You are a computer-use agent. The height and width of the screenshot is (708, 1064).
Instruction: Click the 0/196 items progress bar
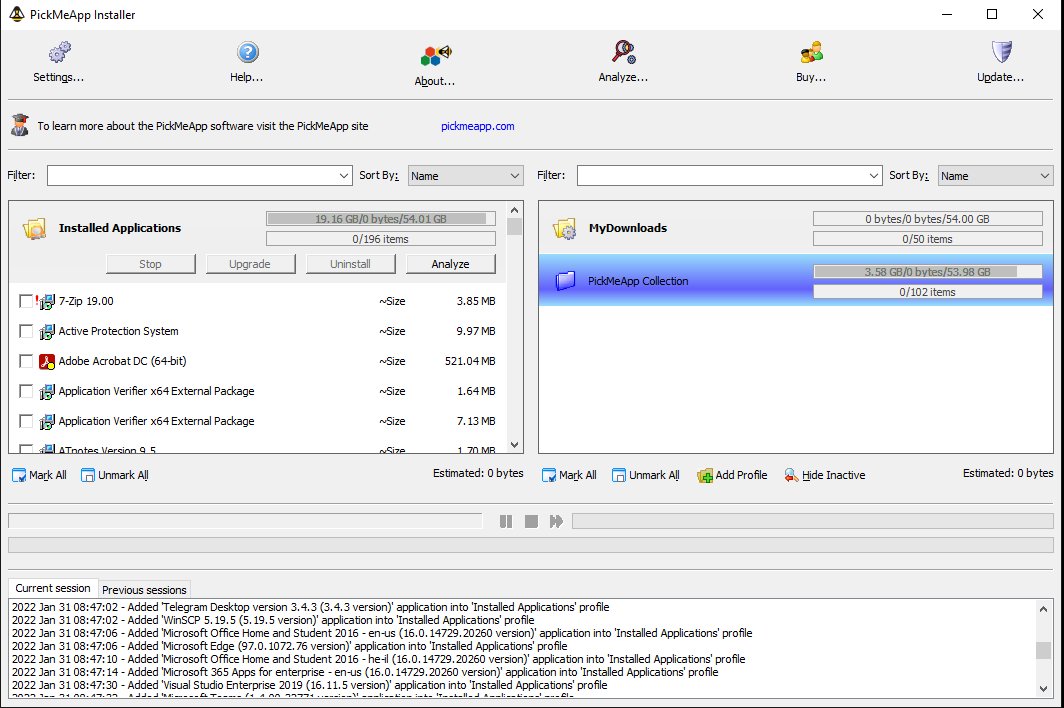(381, 239)
